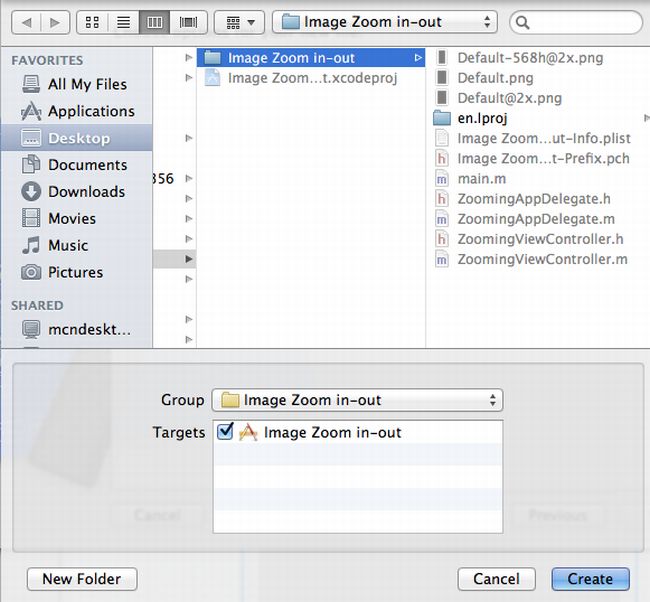Select All My Files in sidebar
Screen dimensions: 650x602
(75, 84)
